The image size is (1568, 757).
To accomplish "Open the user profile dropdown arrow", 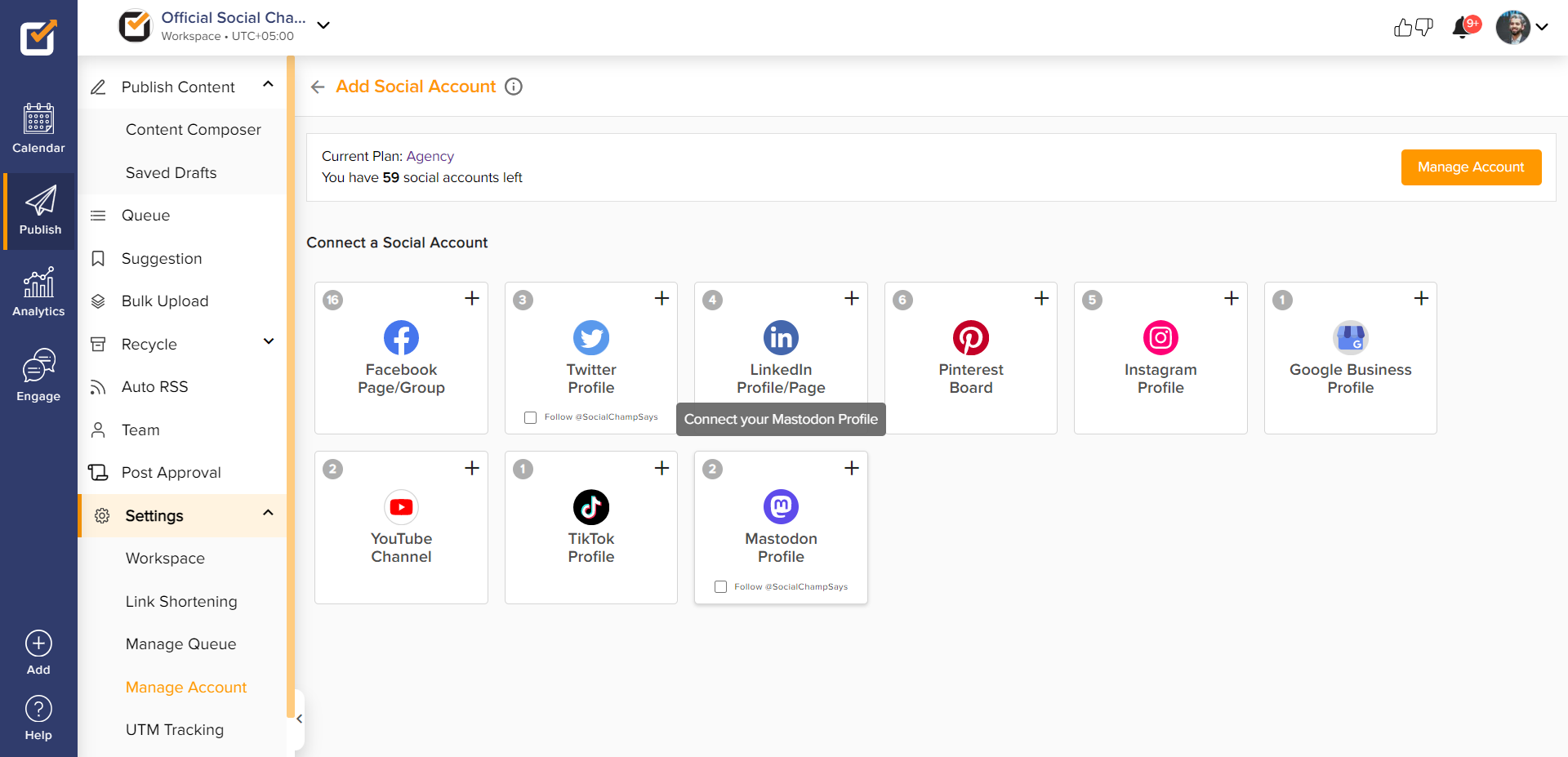I will click(1542, 27).
